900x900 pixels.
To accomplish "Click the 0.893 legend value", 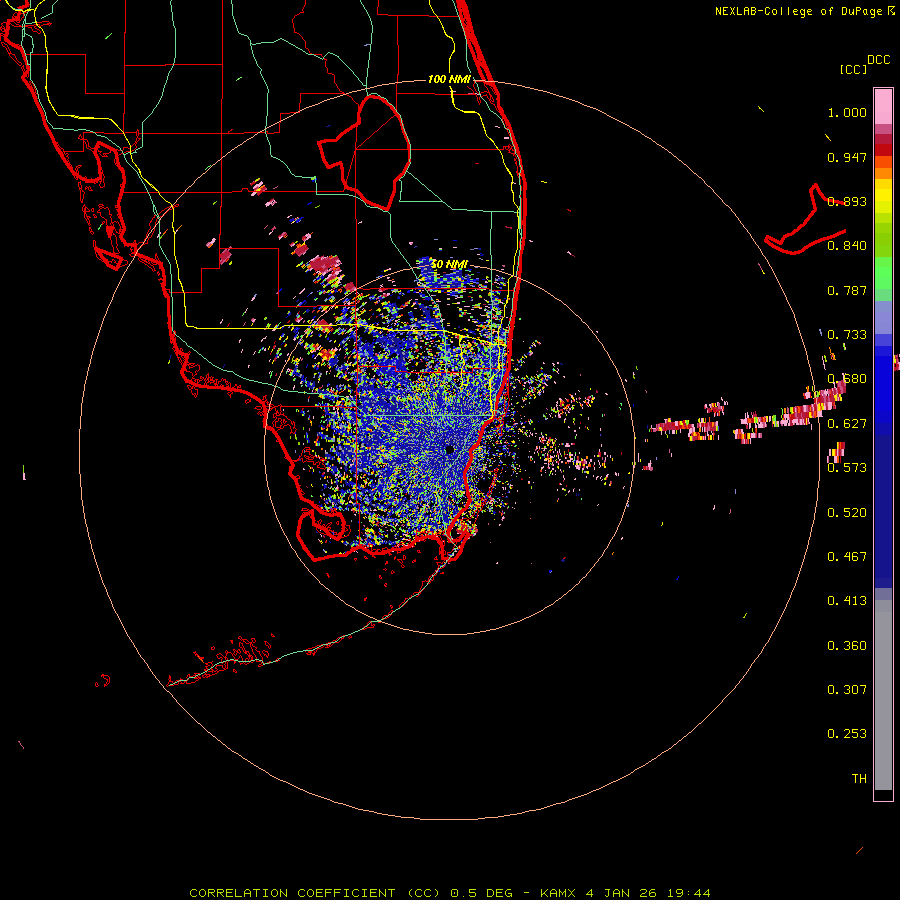I will (x=847, y=202).
